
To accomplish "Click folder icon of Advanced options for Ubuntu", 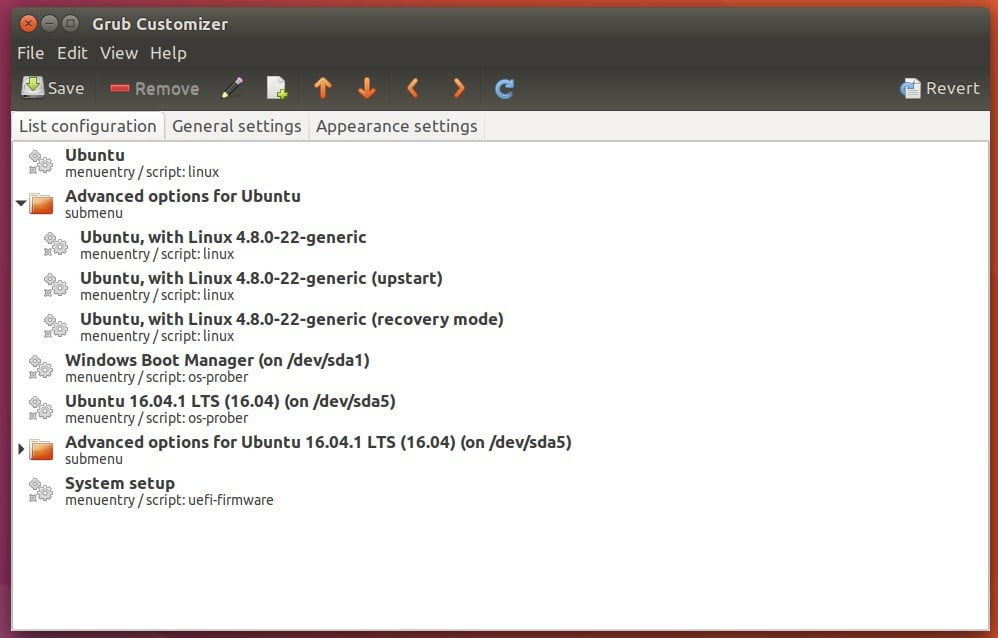I will [x=41, y=204].
